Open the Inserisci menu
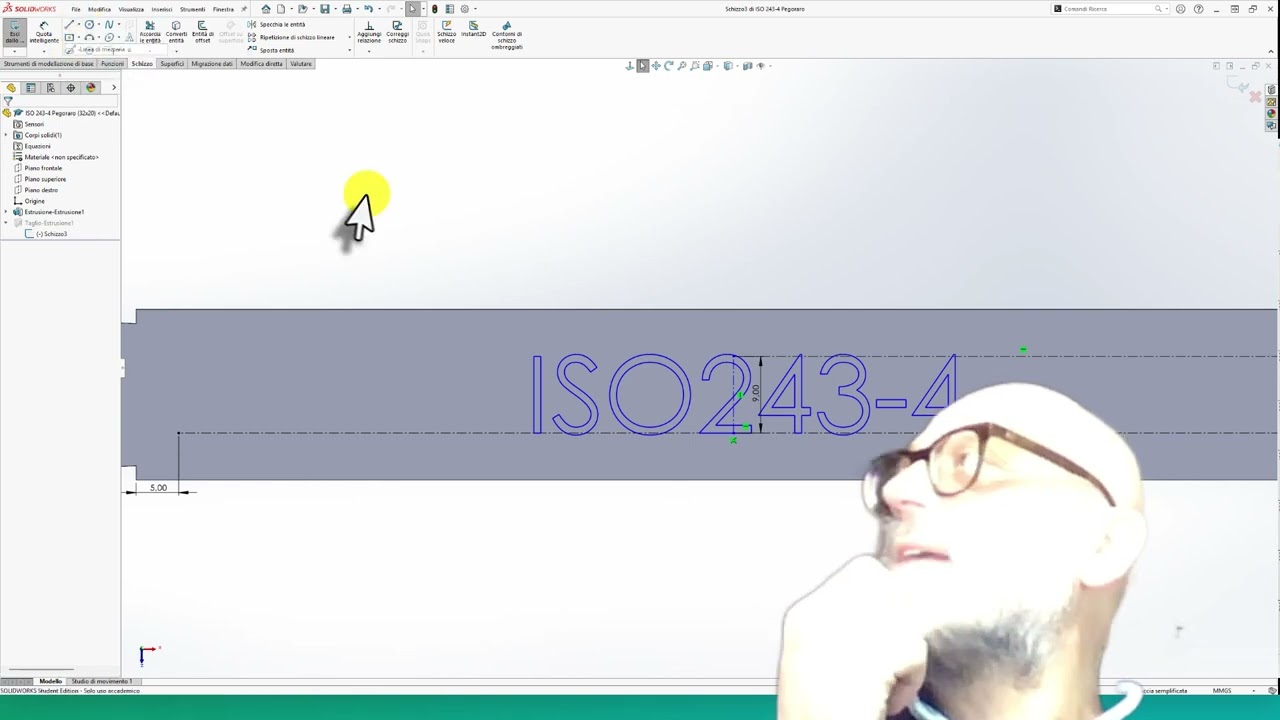 (161, 9)
